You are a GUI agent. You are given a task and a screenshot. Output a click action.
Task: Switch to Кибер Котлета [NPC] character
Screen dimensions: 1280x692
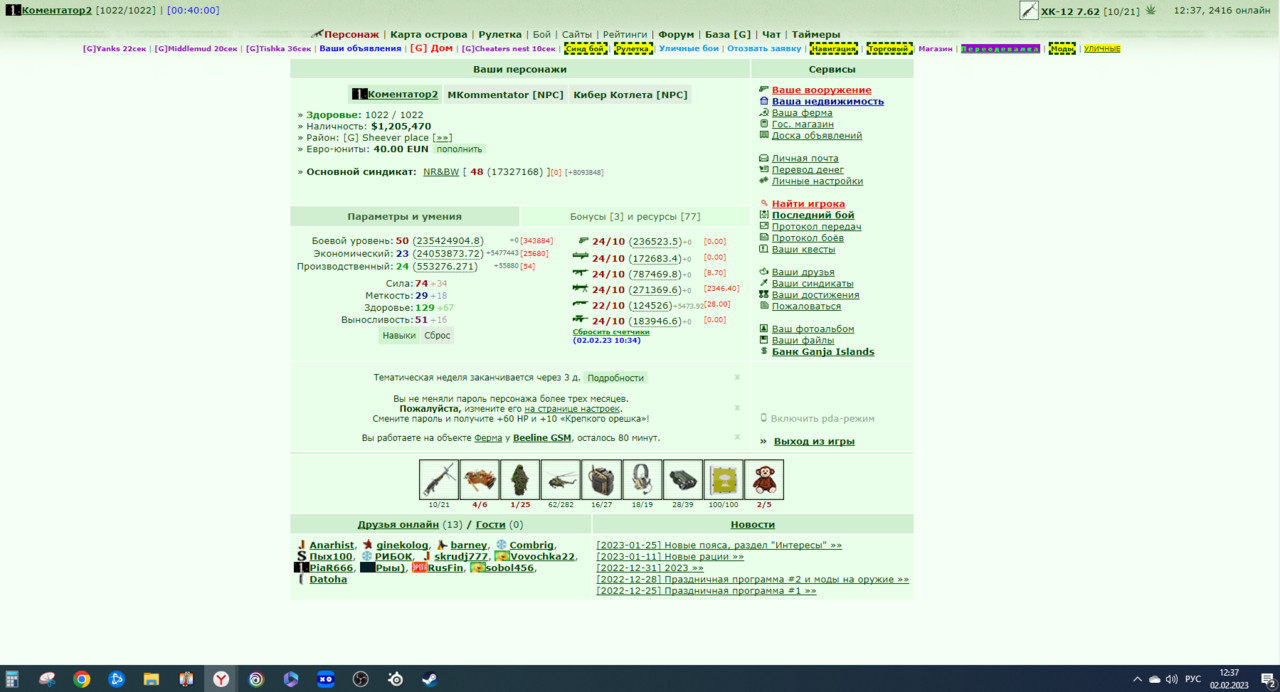click(x=630, y=94)
